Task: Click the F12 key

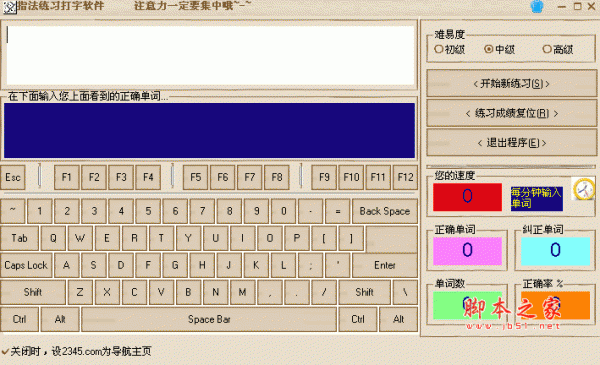Action: click(405, 177)
